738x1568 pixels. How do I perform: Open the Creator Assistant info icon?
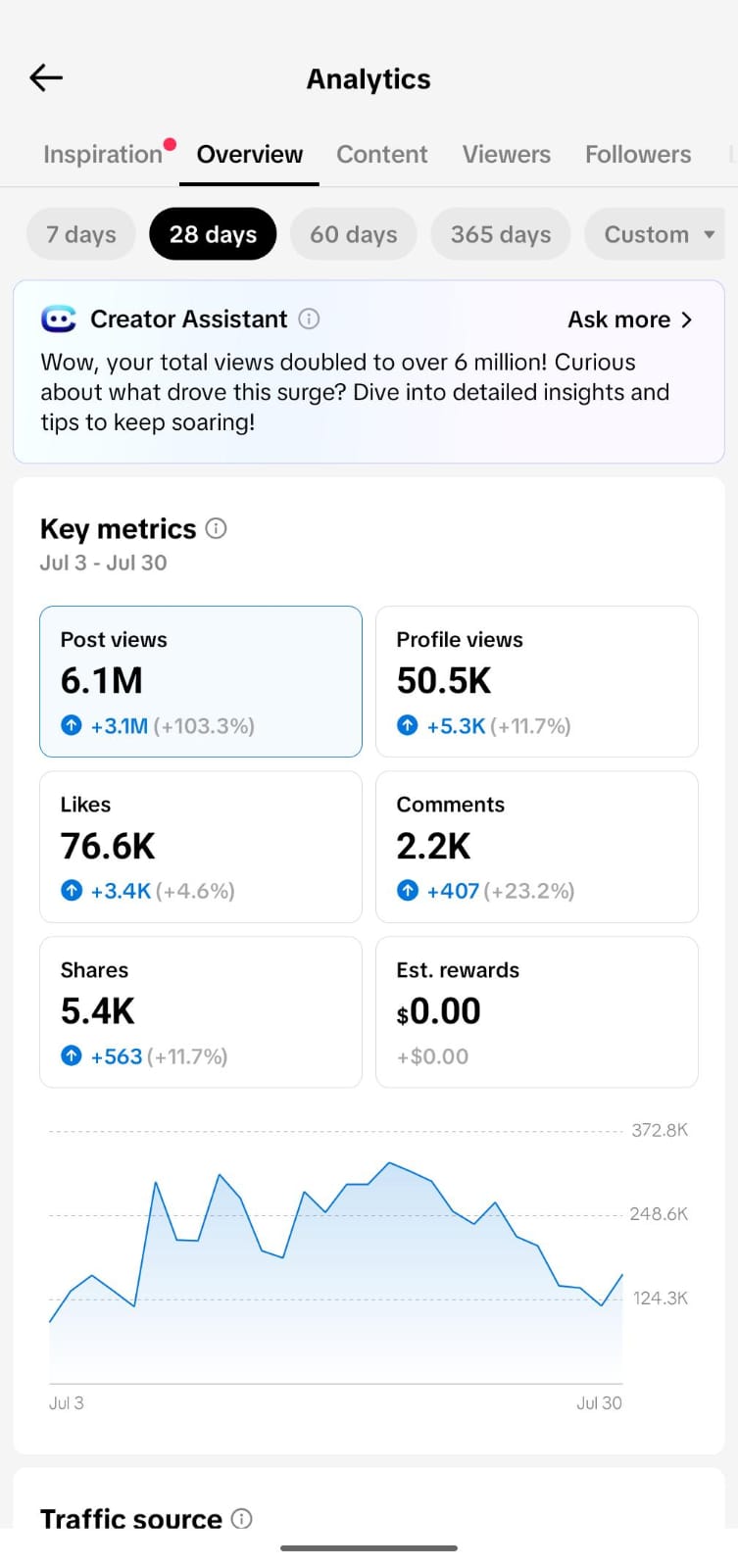pos(309,318)
